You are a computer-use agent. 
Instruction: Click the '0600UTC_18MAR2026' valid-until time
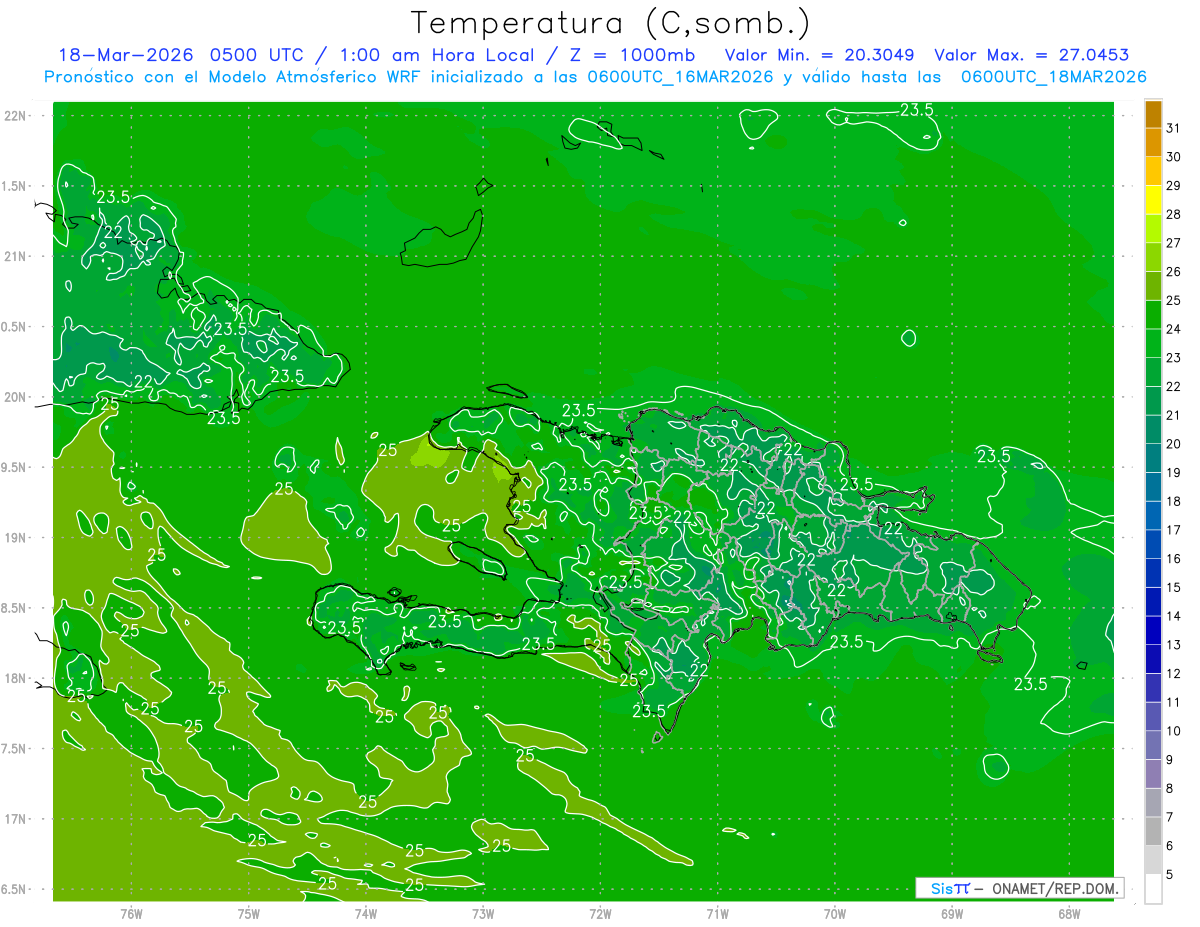click(x=1053, y=77)
